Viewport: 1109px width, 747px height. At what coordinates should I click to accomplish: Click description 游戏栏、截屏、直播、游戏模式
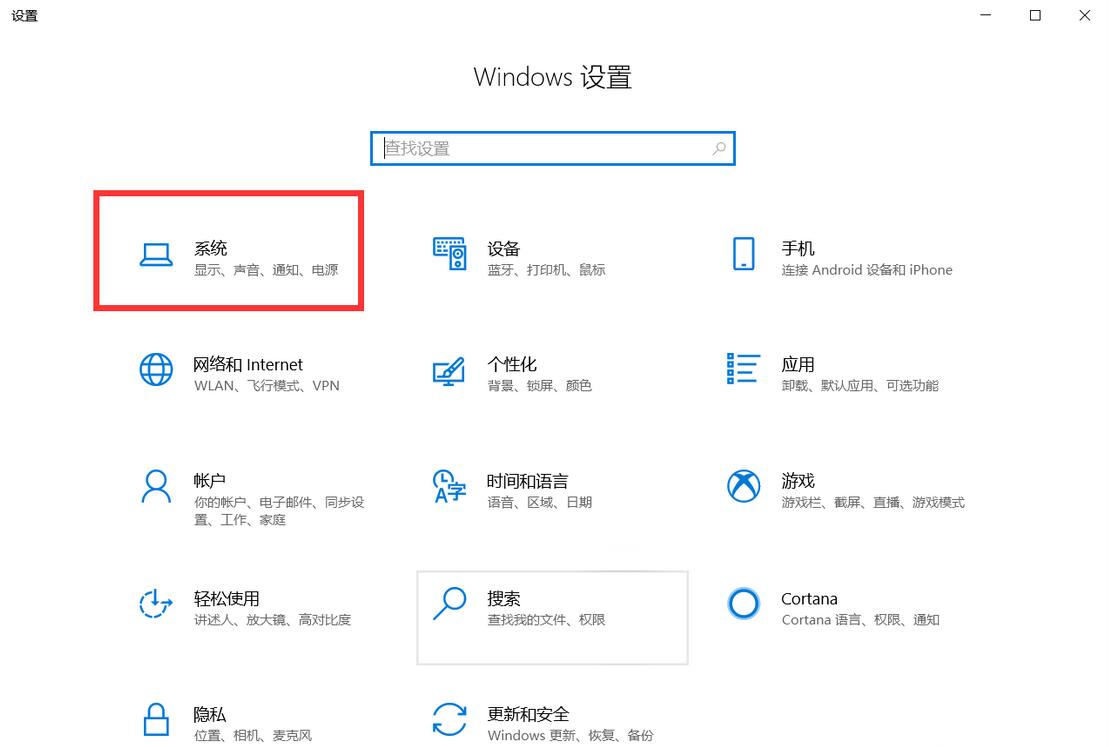(873, 503)
